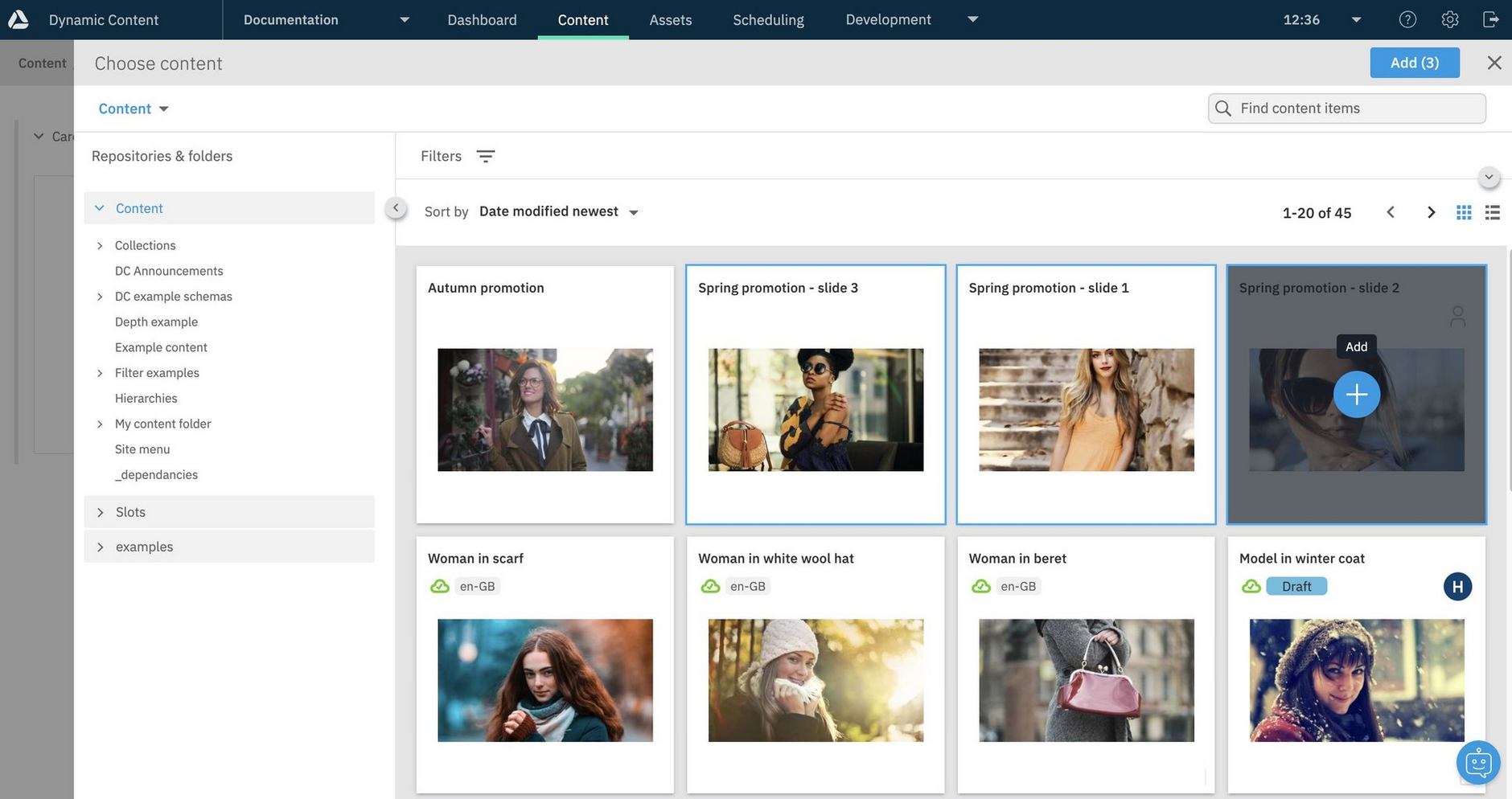Screen dimensions: 1512x799
Task: Click the Add (3) button
Action: point(1415,63)
